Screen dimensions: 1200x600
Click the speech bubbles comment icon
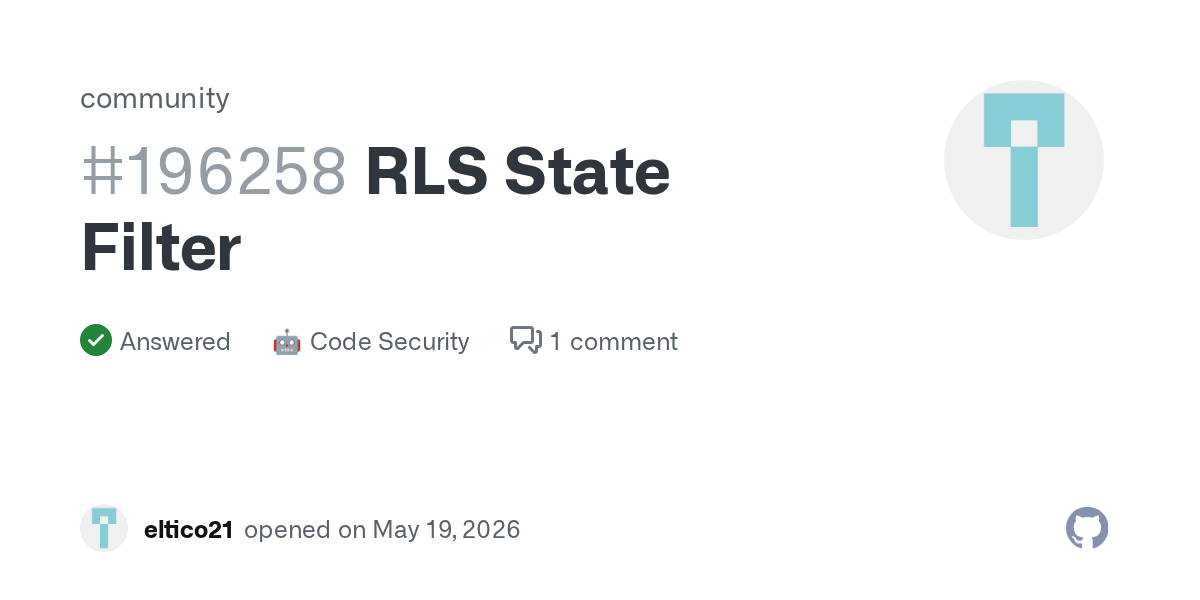[526, 341]
